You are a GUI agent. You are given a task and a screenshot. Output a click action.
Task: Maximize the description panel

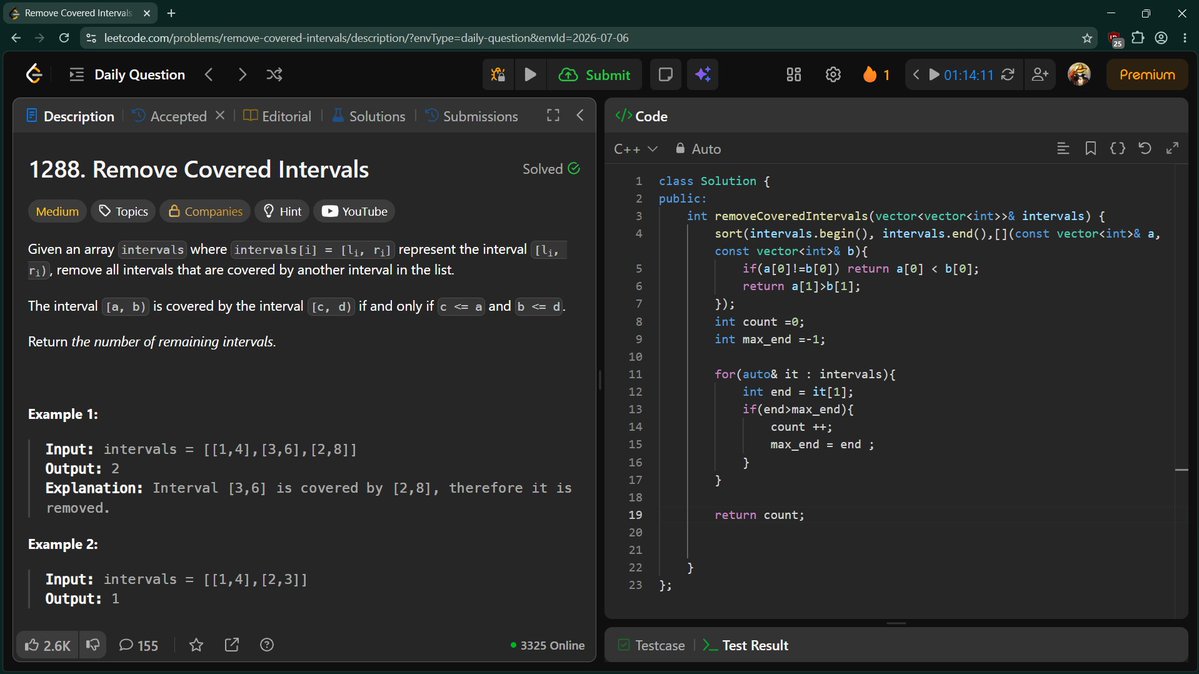(x=553, y=116)
